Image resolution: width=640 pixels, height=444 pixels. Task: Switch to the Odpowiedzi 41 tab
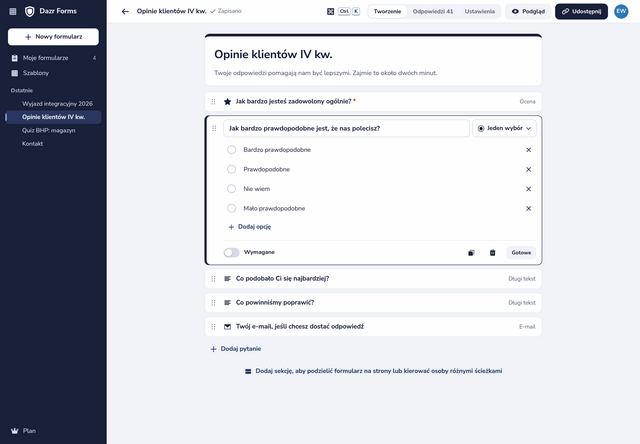tap(433, 11)
